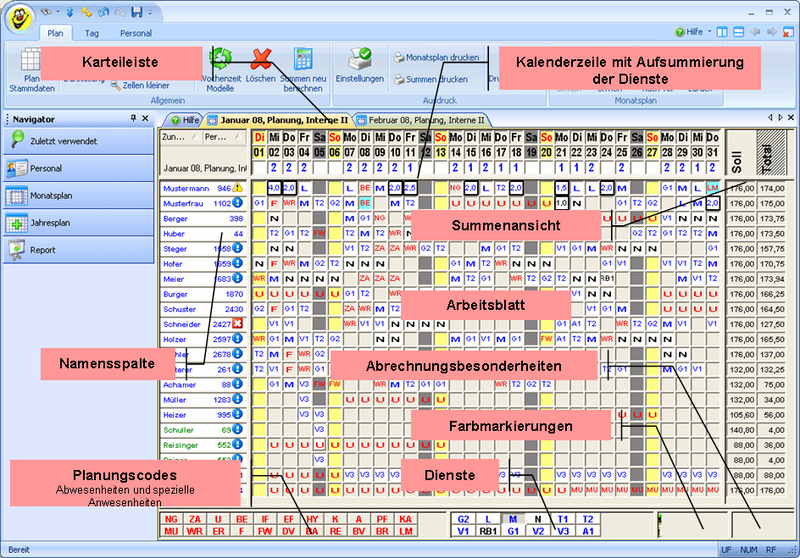Image resolution: width=800 pixels, height=558 pixels.
Task: Pin the Navigator panel
Action: [x=133, y=118]
